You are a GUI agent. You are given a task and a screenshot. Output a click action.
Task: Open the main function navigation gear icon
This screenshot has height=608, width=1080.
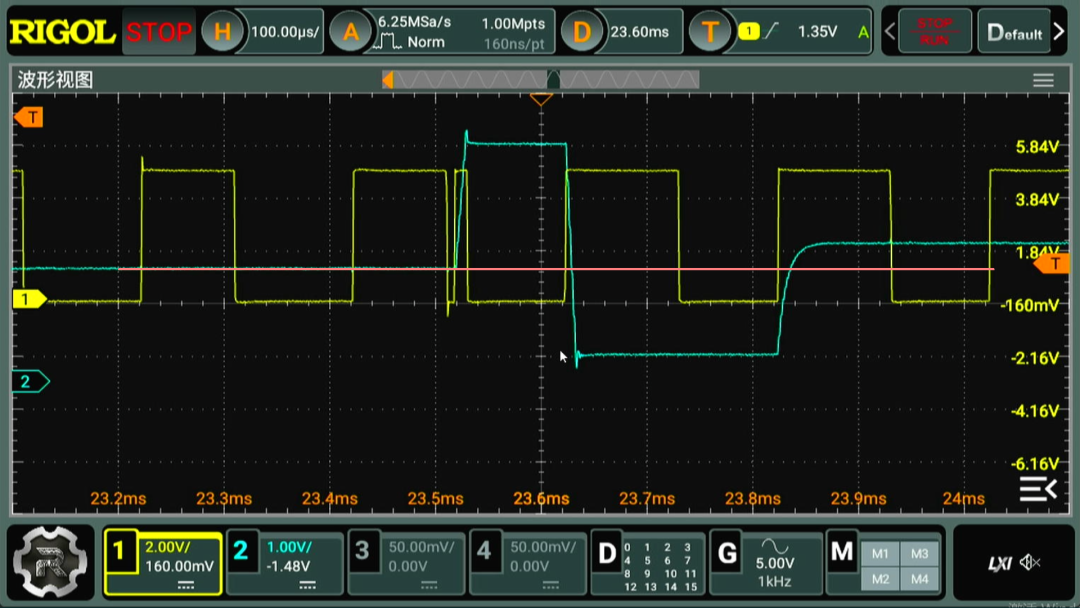click(x=50, y=561)
